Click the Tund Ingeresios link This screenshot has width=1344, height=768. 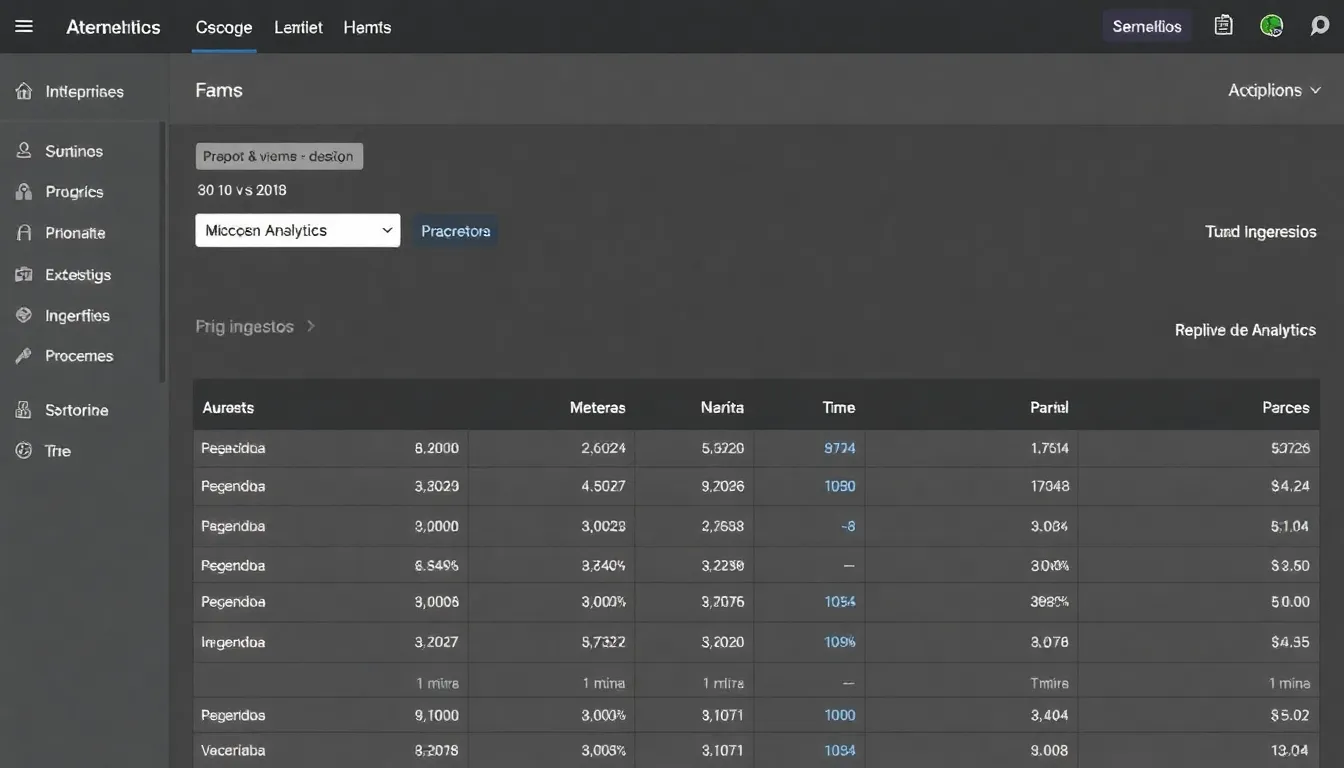[x=1260, y=231]
